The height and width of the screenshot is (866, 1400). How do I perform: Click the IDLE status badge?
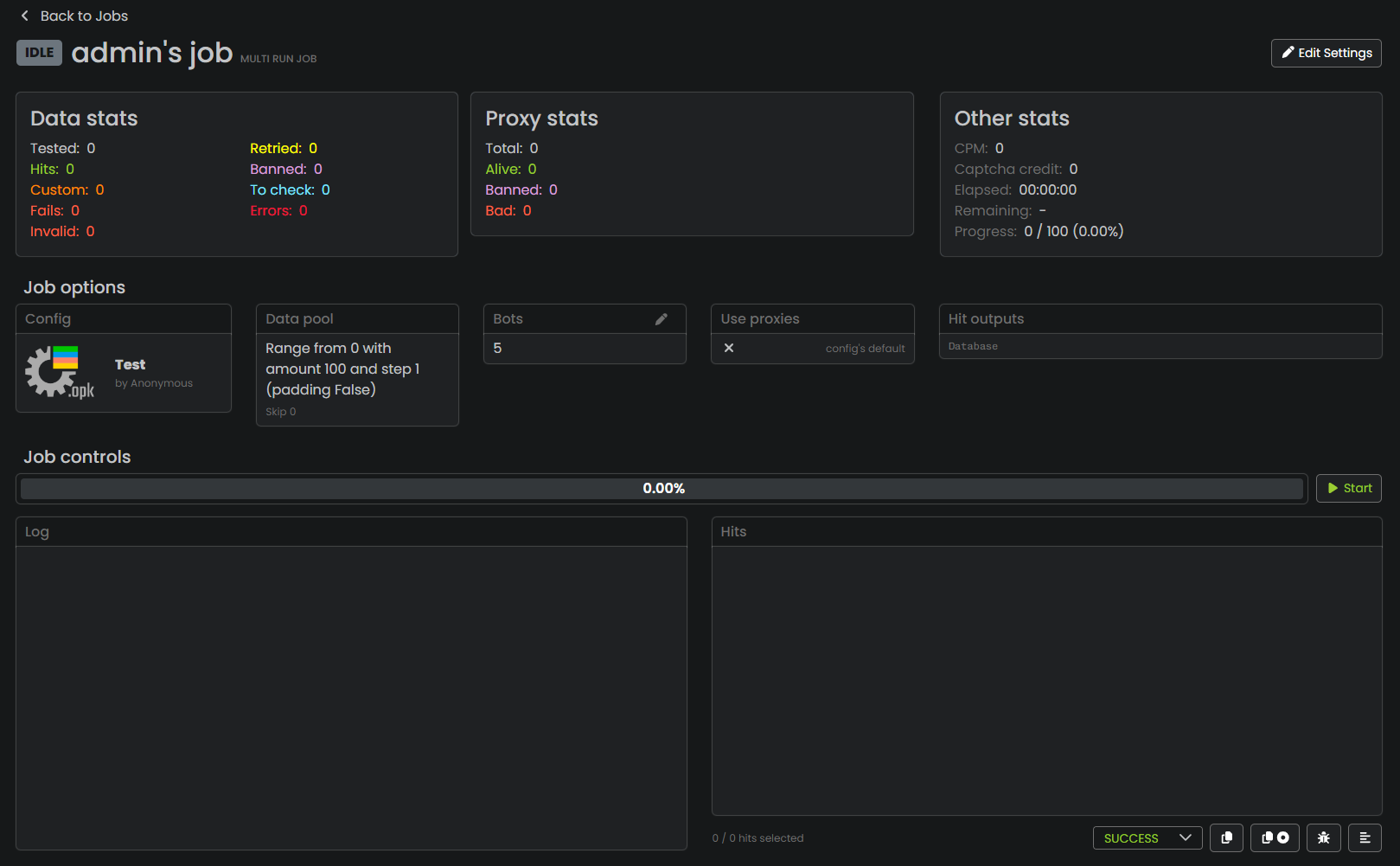pyautogui.click(x=39, y=53)
